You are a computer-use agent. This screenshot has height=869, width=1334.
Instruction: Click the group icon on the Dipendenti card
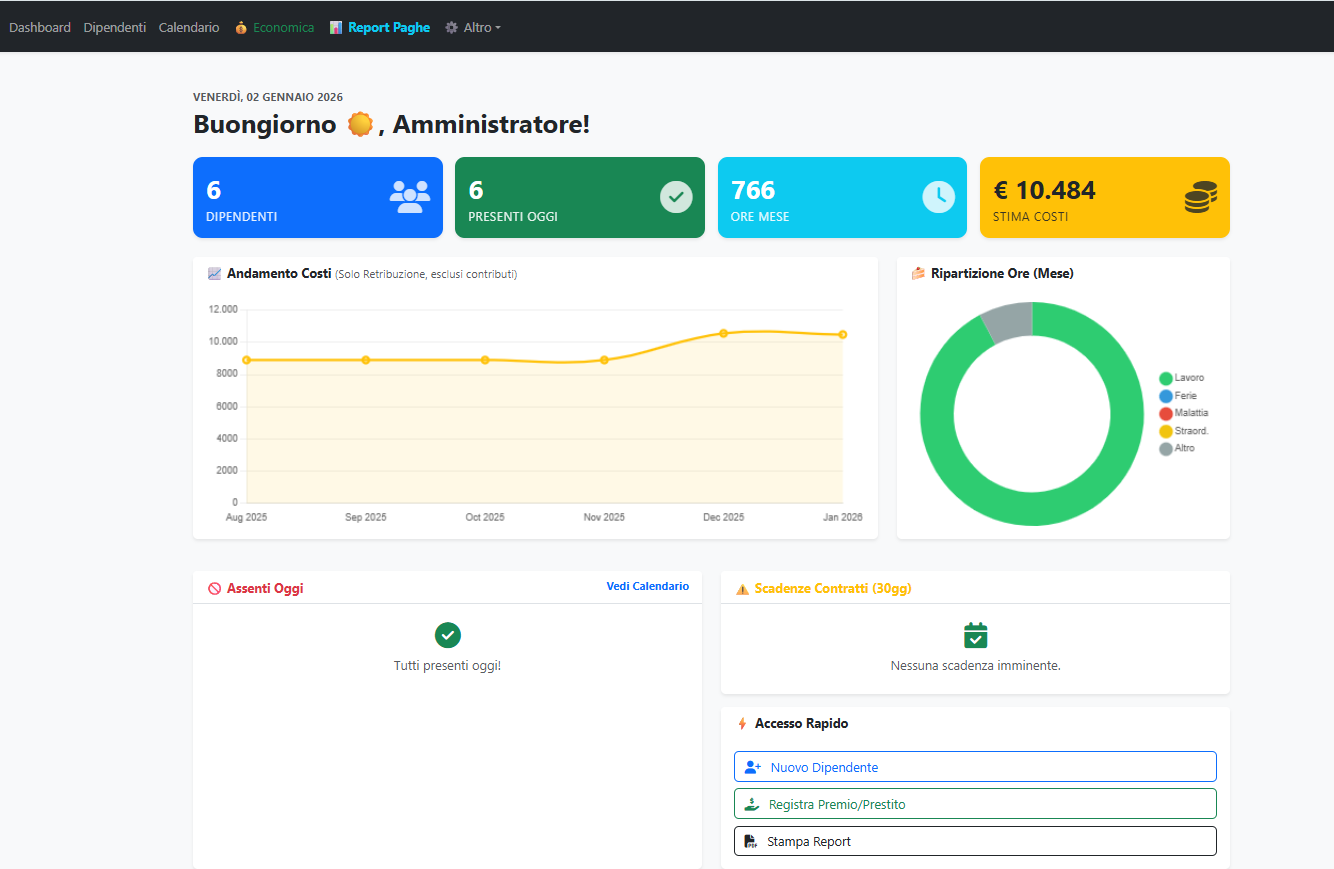coord(409,197)
